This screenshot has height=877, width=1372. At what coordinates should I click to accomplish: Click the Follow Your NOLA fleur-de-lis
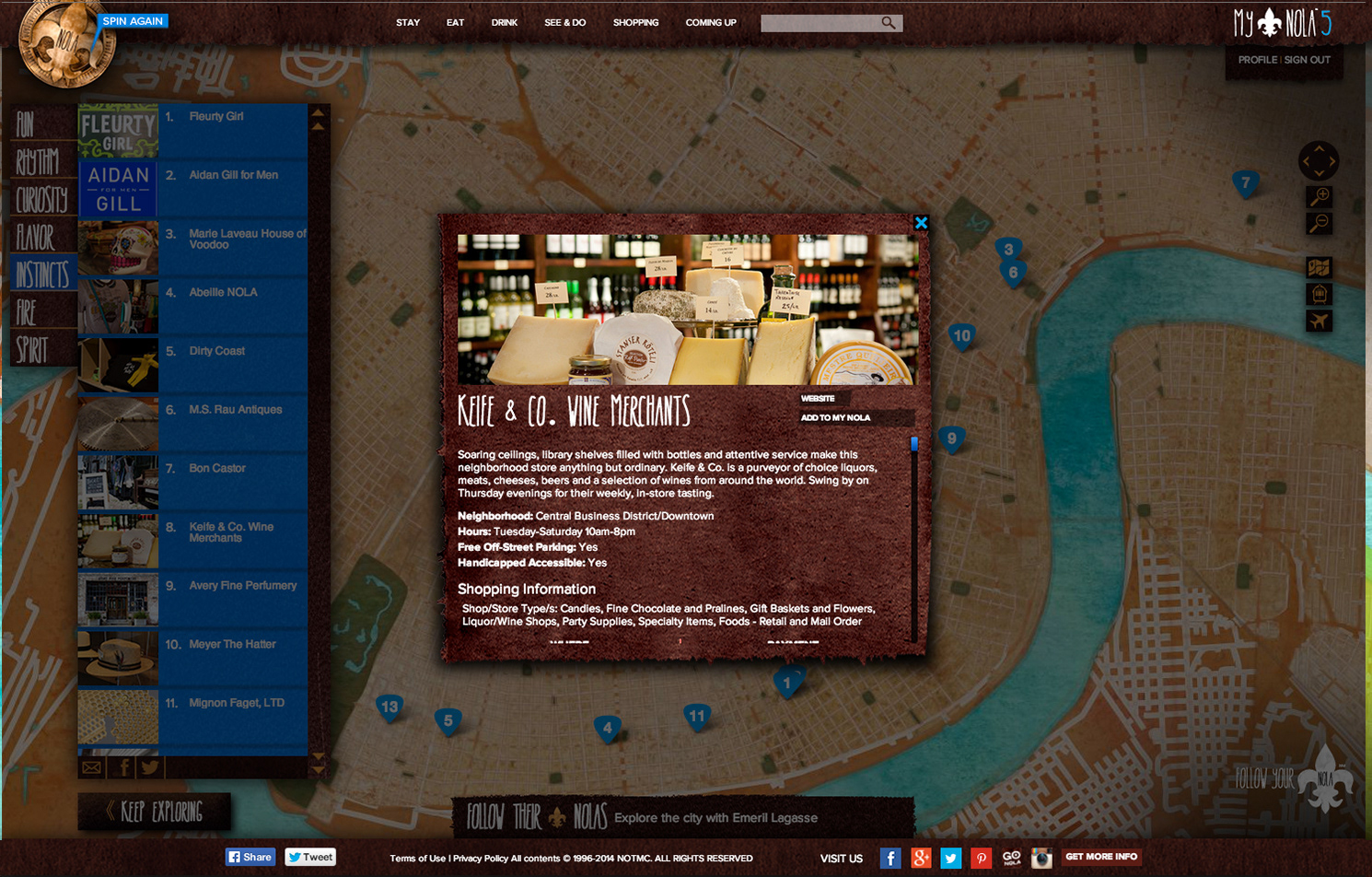1324,778
